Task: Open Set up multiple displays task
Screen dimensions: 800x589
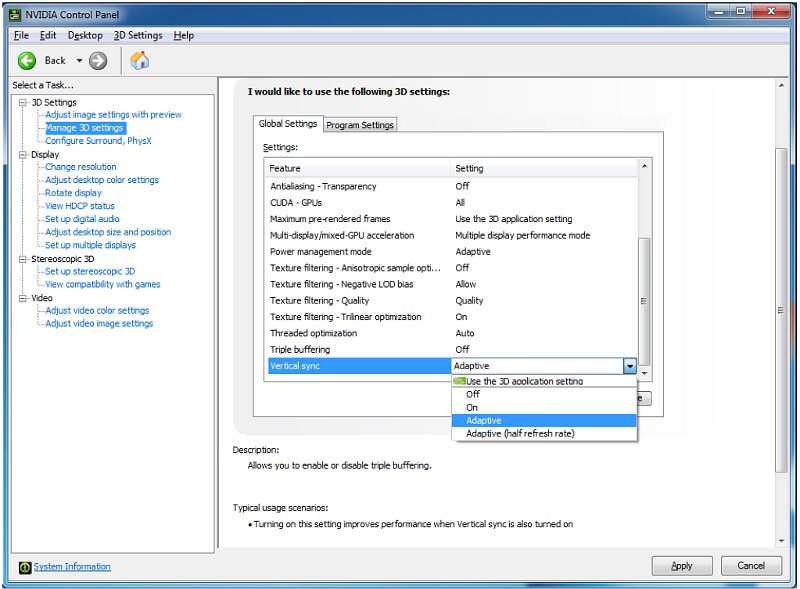Action: click(90, 245)
